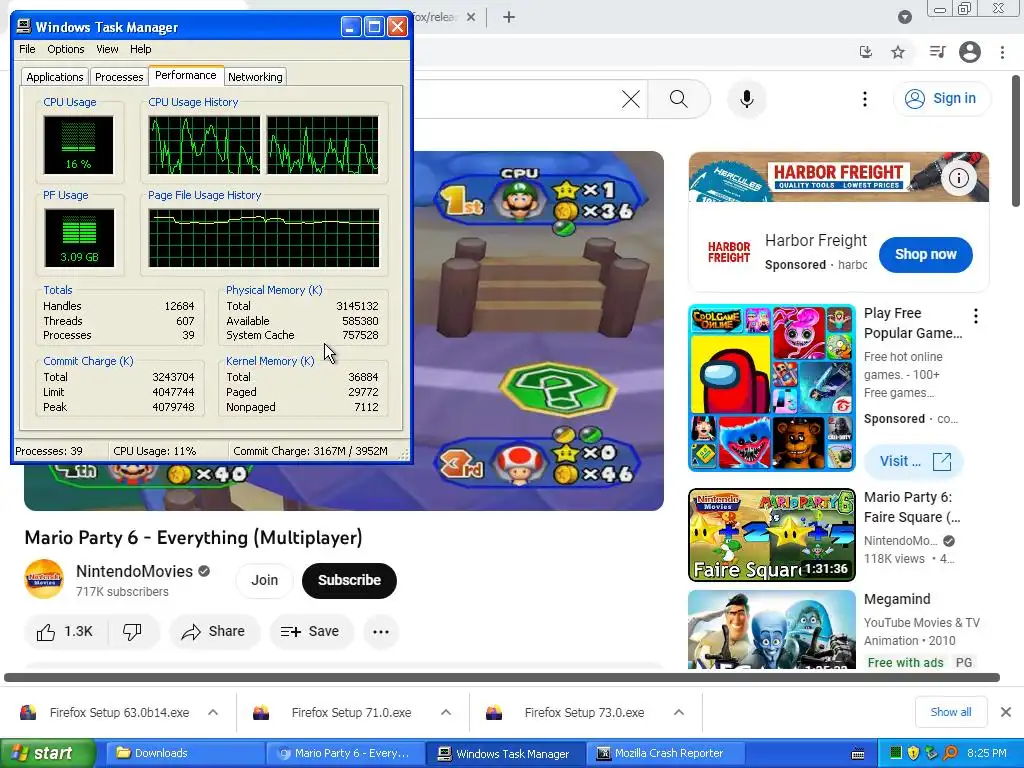The width and height of the screenshot is (1024, 768).
Task: Open the NintendoMovies channel avatar
Action: [x=44, y=579]
